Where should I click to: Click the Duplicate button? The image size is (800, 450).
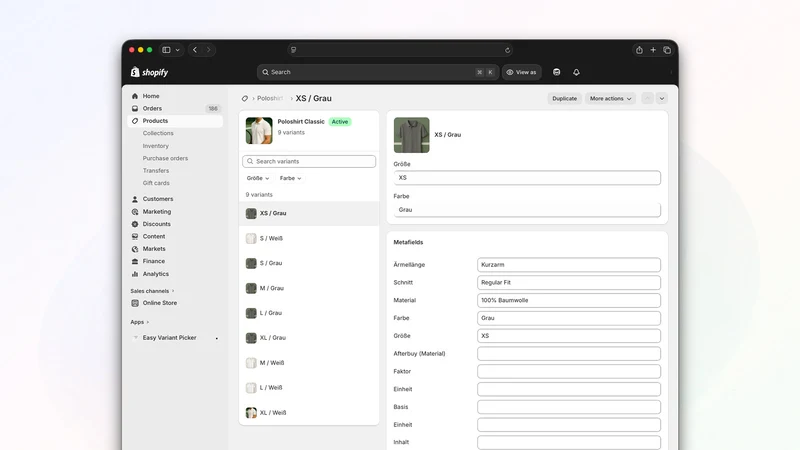coord(564,98)
